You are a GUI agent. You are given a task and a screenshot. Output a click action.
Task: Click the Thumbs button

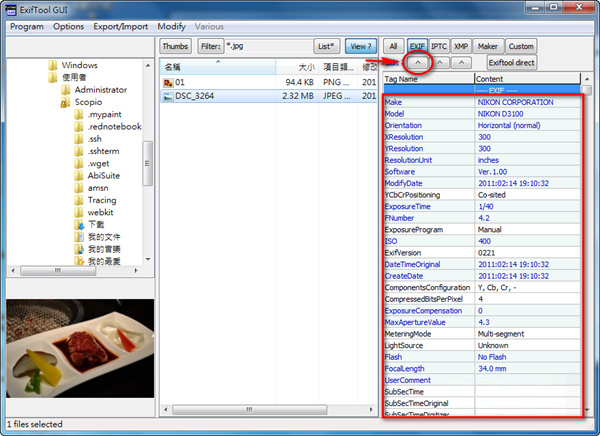pos(175,46)
